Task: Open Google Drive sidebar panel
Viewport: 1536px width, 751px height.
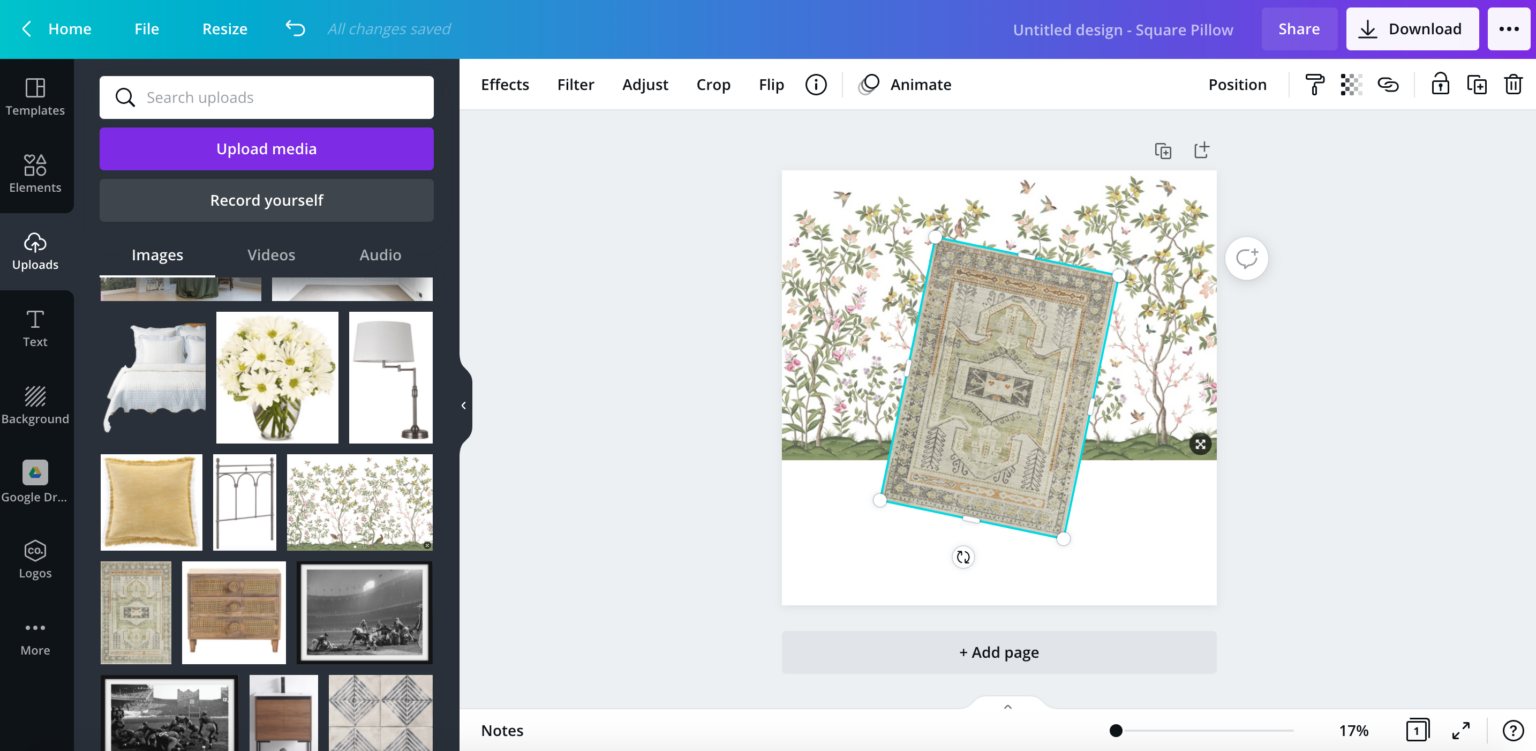Action: click(x=36, y=482)
